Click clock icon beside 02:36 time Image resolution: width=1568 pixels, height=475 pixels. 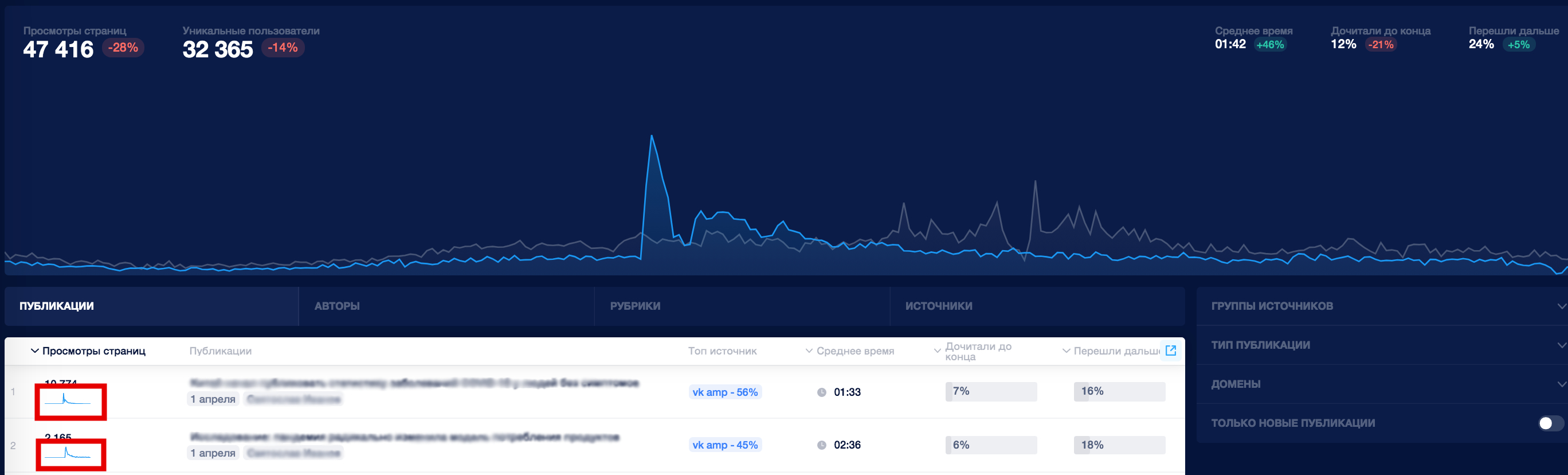tap(821, 445)
